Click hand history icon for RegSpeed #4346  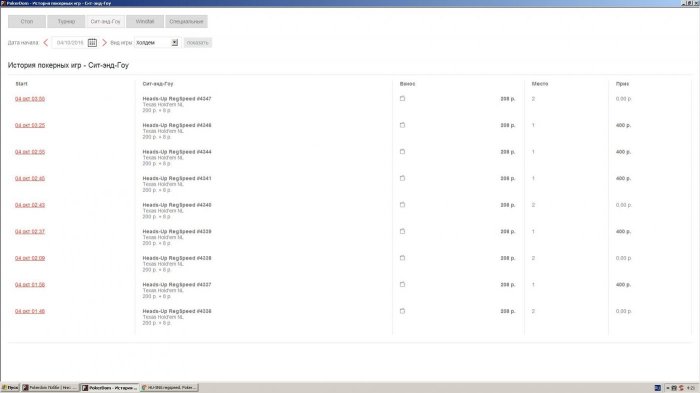(x=402, y=125)
